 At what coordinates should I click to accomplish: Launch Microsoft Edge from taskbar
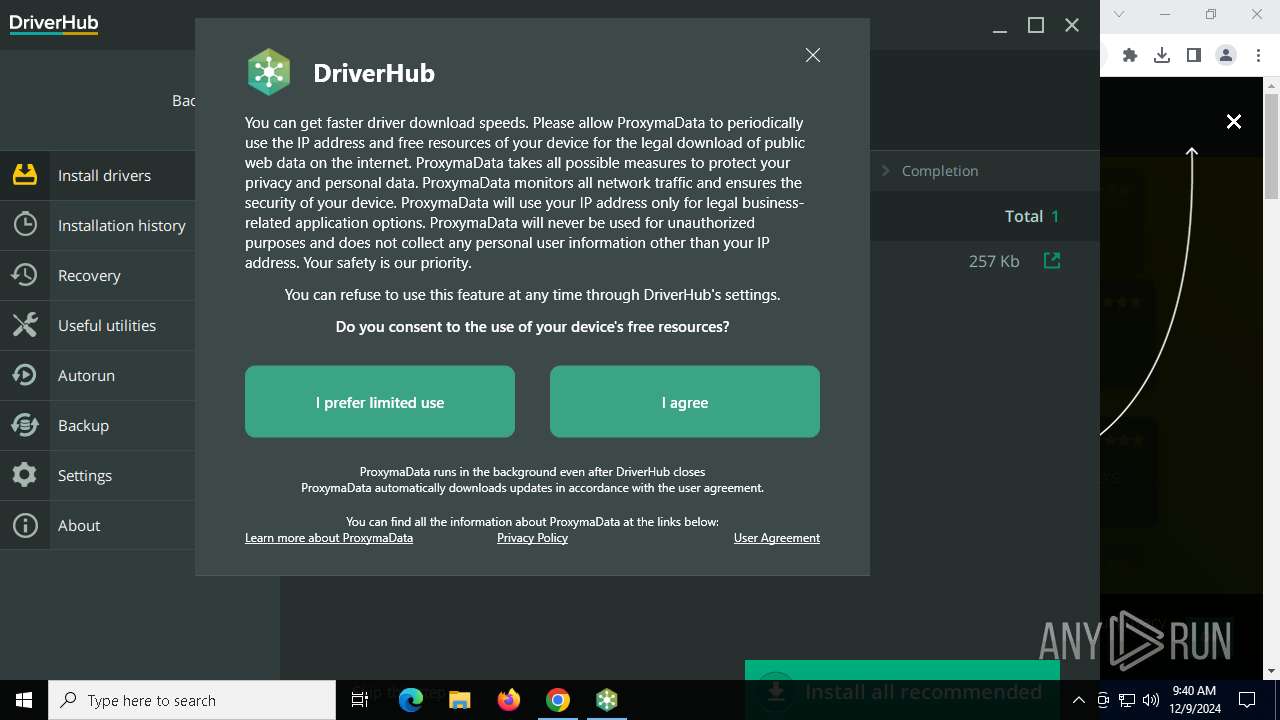point(411,700)
